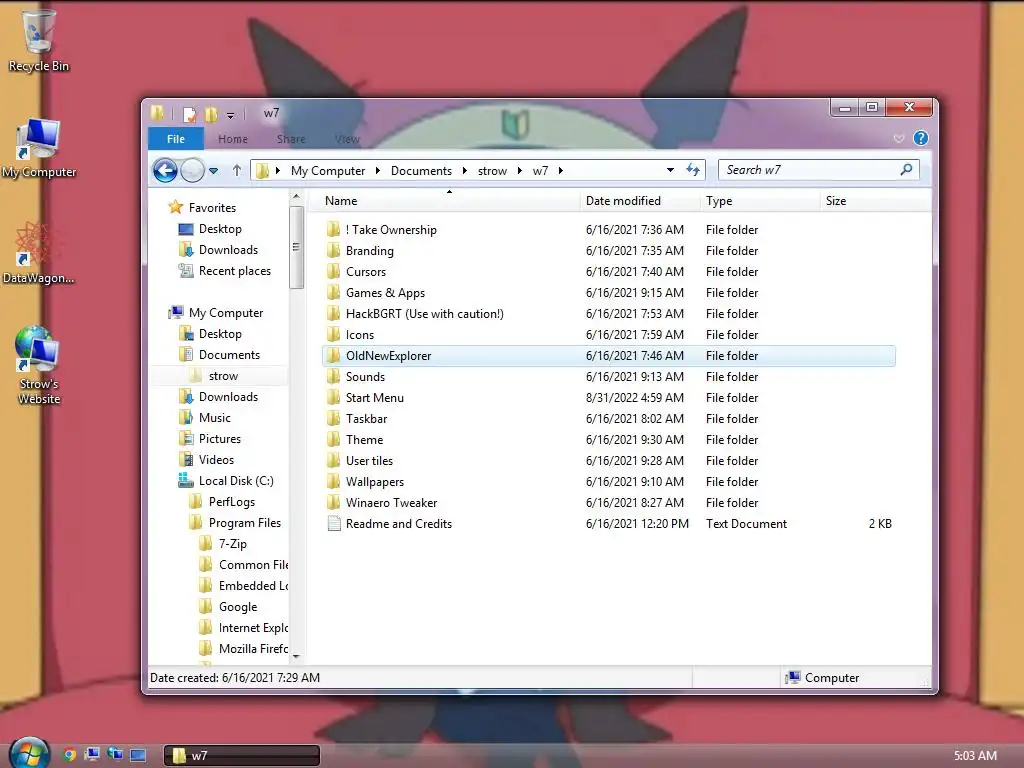Open the DataWagon desktop shortcut

38,253
